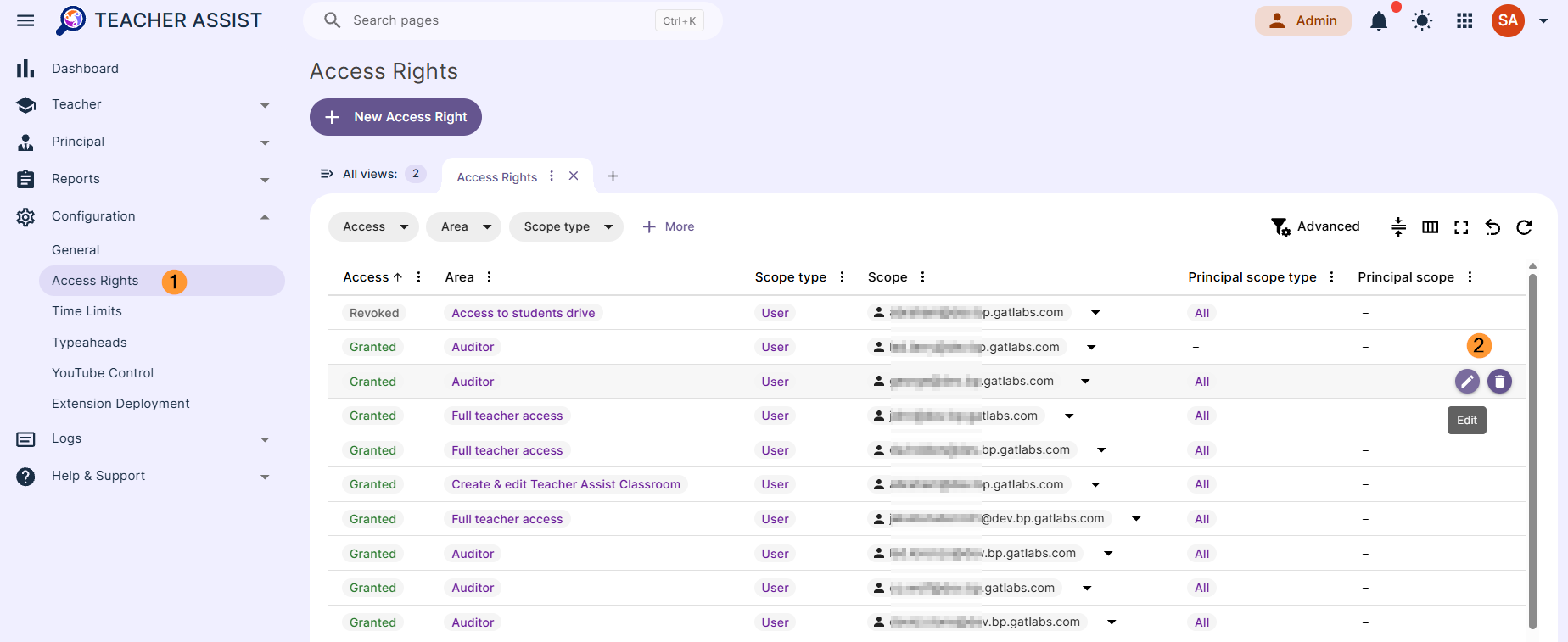
Task: Open the column chooser icon
Action: 1430,226
